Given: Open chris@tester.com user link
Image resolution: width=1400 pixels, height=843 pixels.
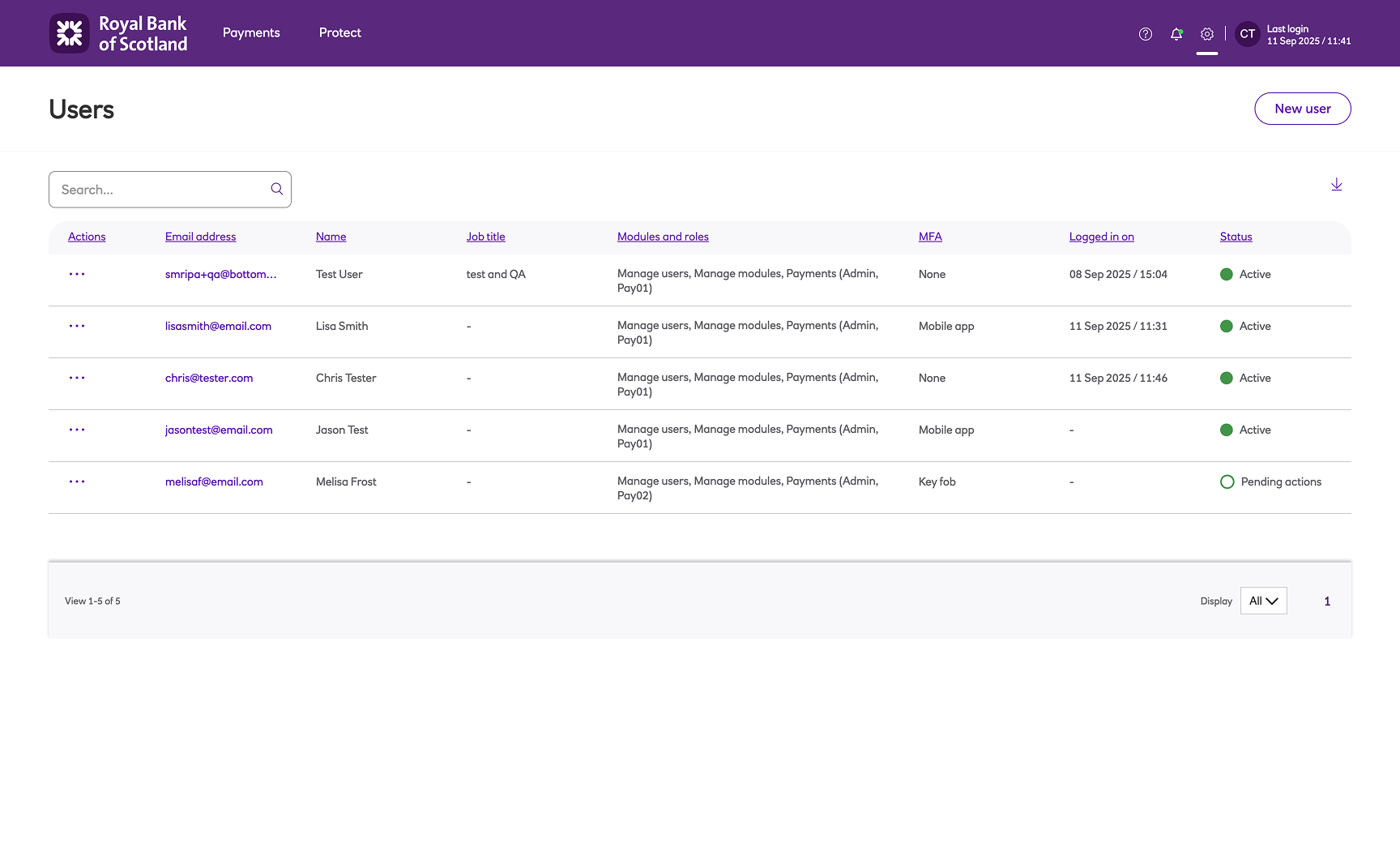Looking at the screenshot, I should coord(209,378).
